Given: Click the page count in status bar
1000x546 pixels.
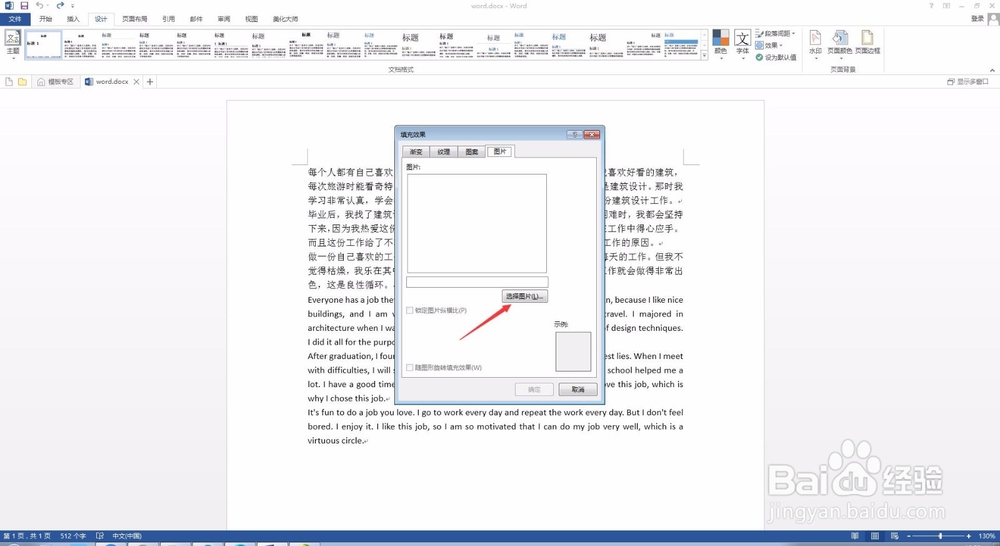Looking at the screenshot, I should pyautogui.click(x=27, y=536).
